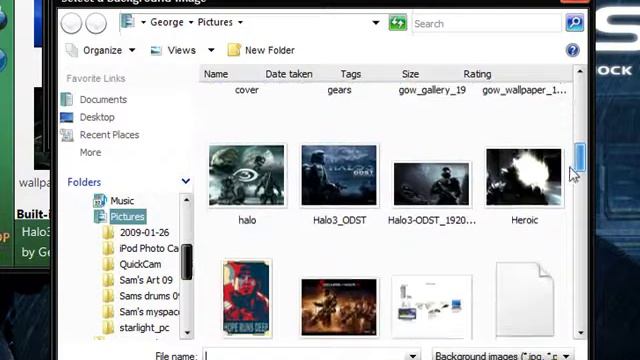Select the Heroic image thumbnail

click(524, 177)
